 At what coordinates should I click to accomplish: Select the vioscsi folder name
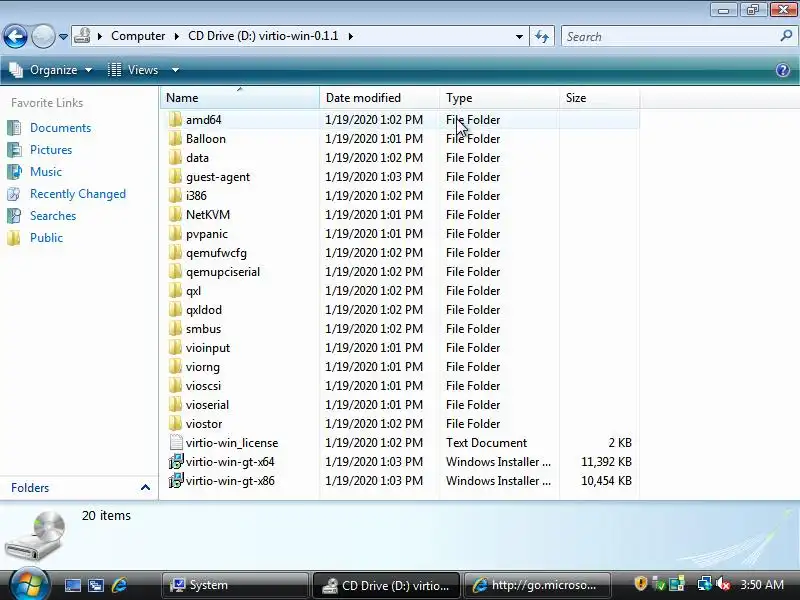click(x=203, y=386)
